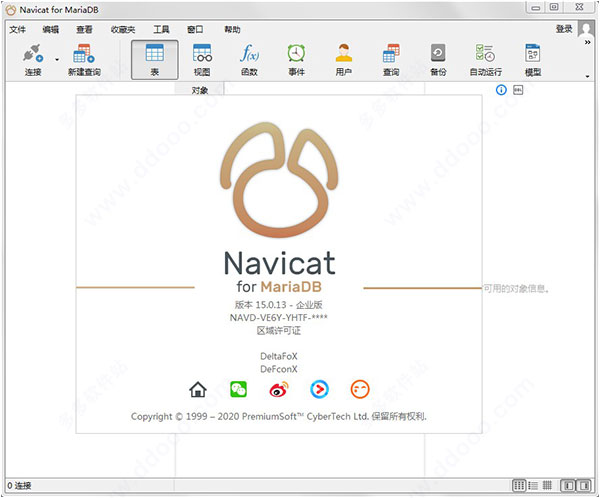Screen dimensions: 600x498
Task: Switch to list view in status bar
Action: [x=533, y=485]
